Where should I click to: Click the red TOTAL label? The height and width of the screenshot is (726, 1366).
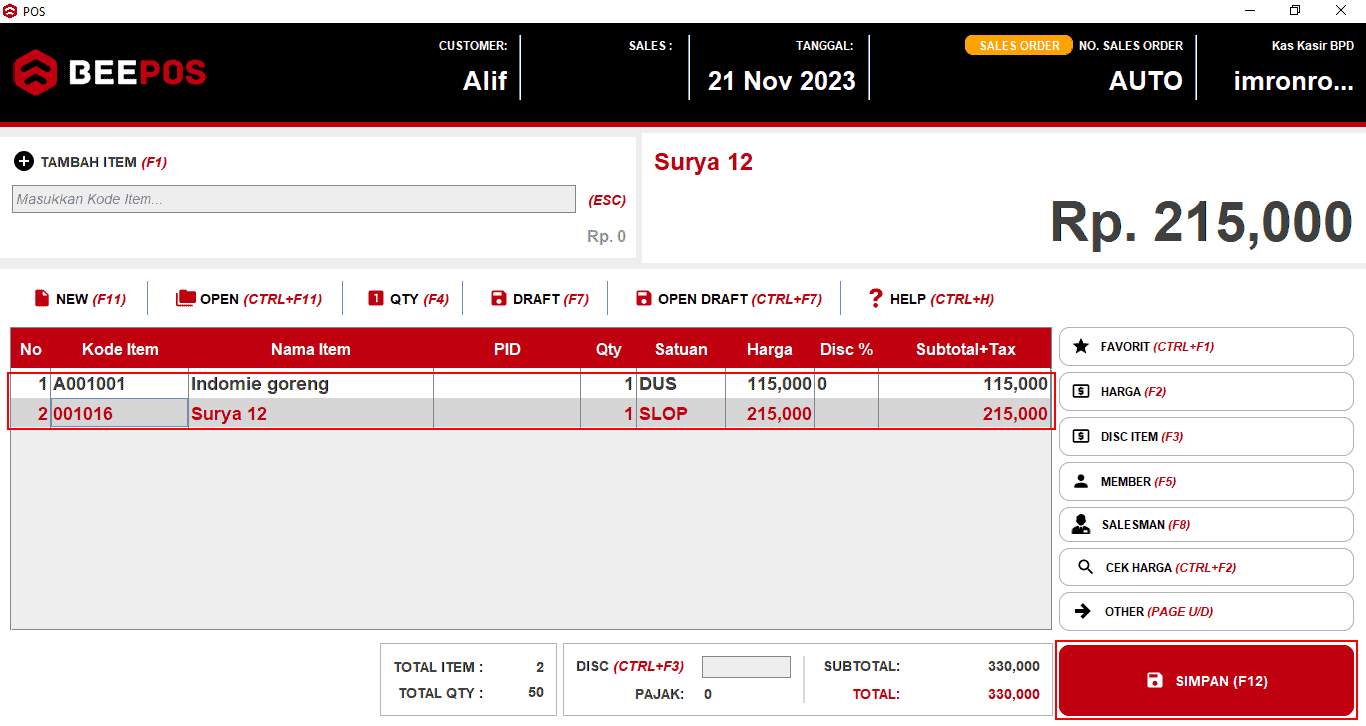(x=876, y=694)
